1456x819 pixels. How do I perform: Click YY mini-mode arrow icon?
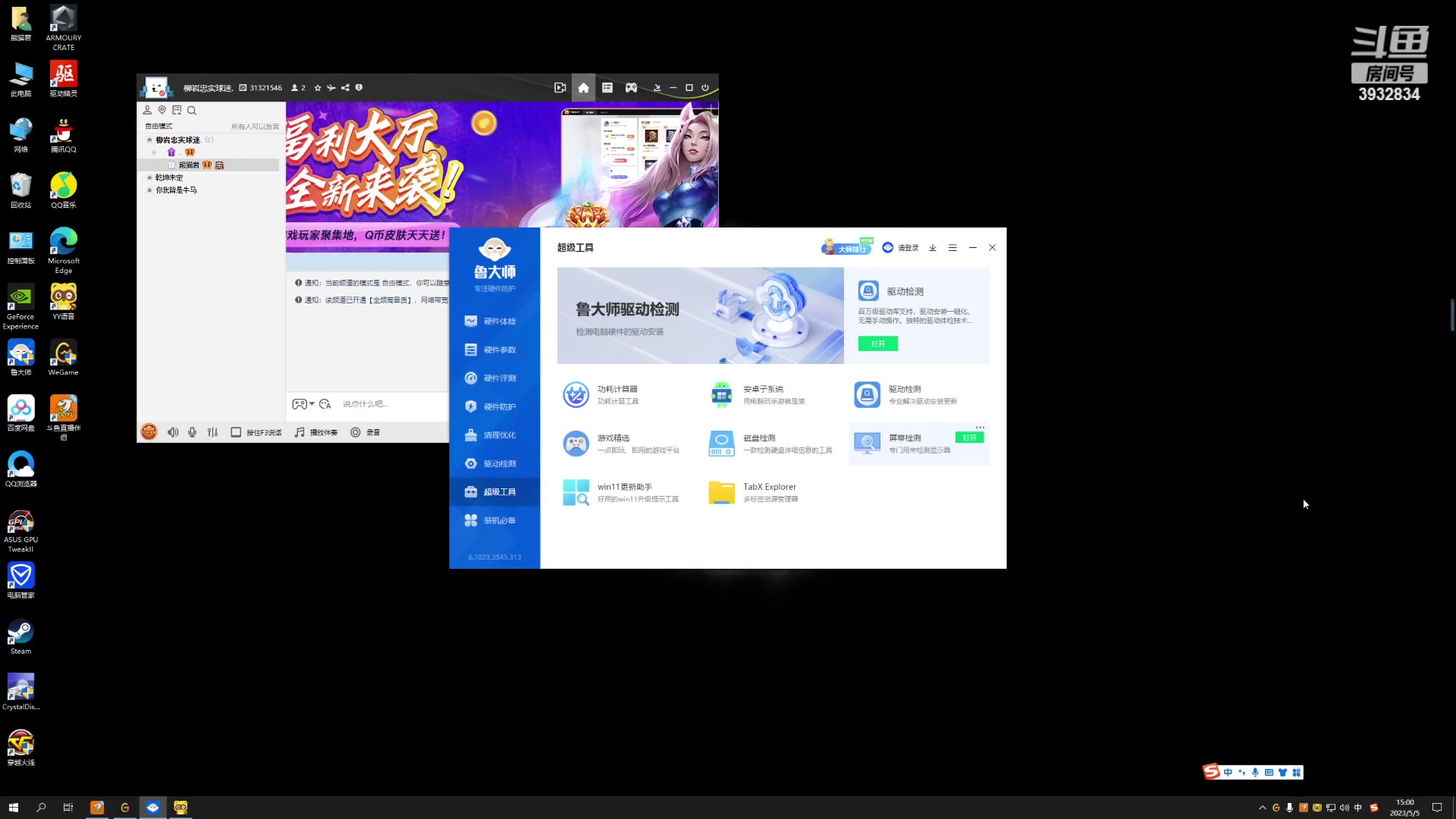click(657, 88)
